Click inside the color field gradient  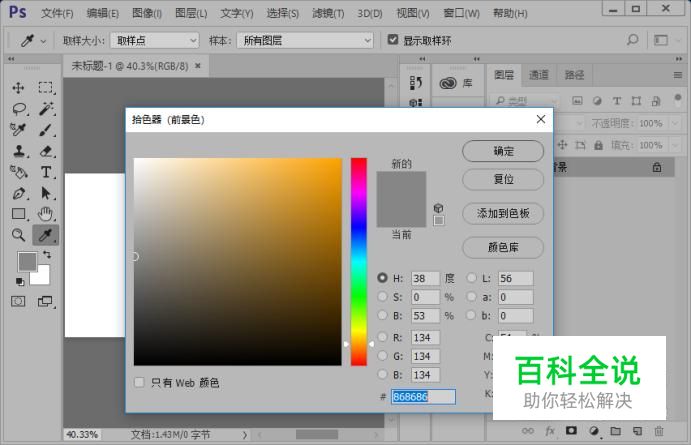point(238,262)
